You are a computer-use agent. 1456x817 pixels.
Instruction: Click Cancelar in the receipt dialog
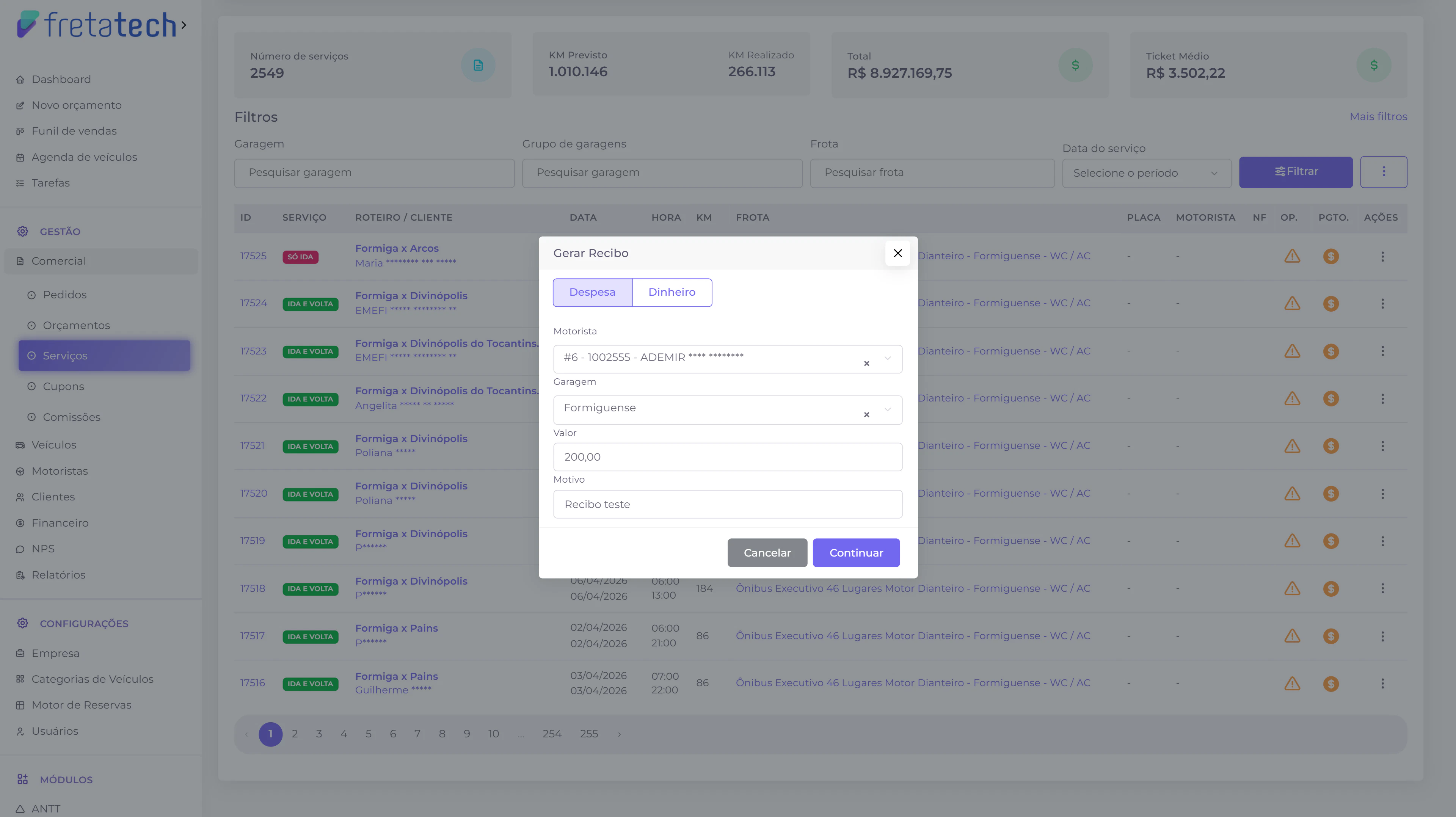766,553
